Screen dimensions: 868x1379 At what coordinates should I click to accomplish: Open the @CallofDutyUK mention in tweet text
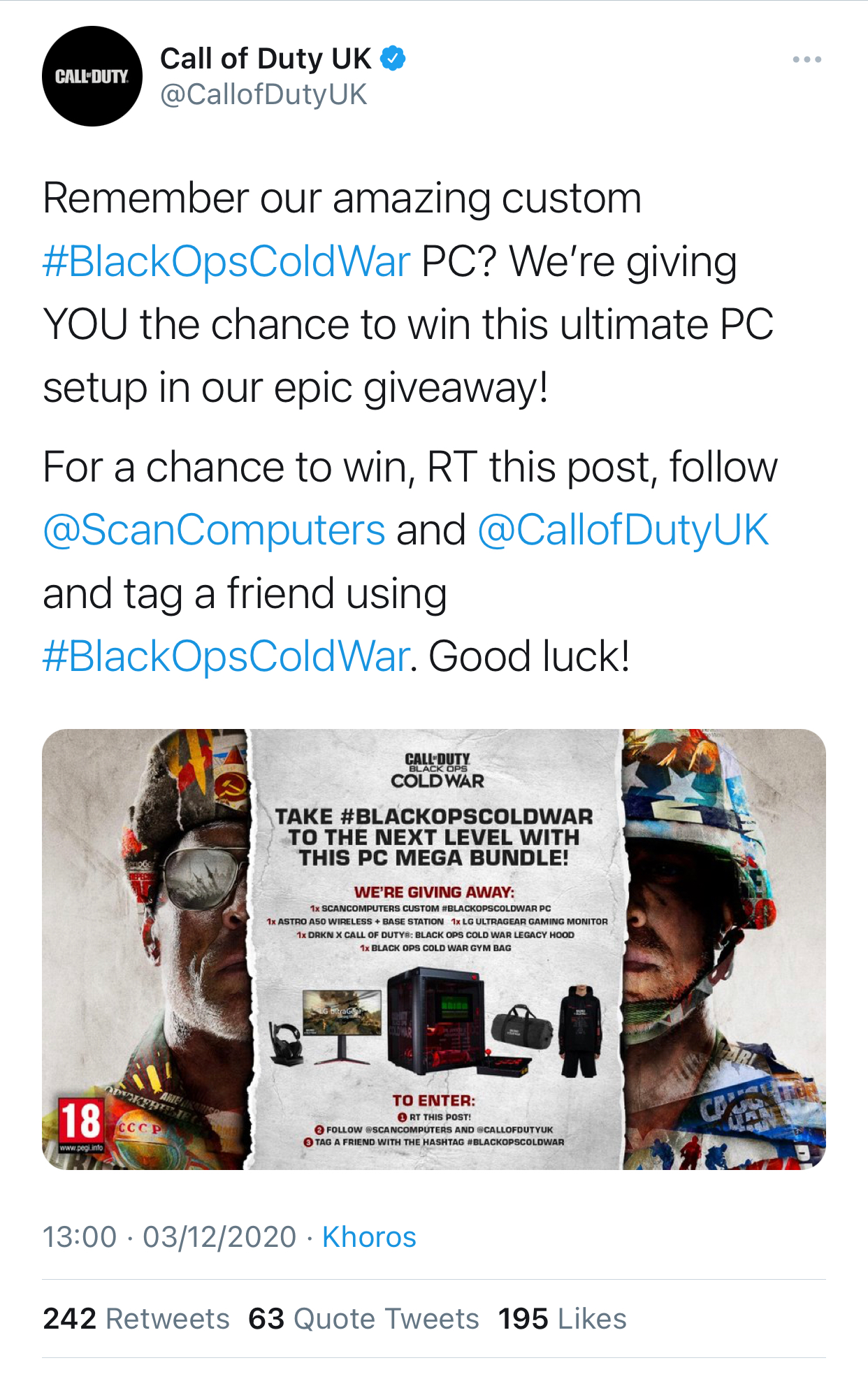click(623, 530)
